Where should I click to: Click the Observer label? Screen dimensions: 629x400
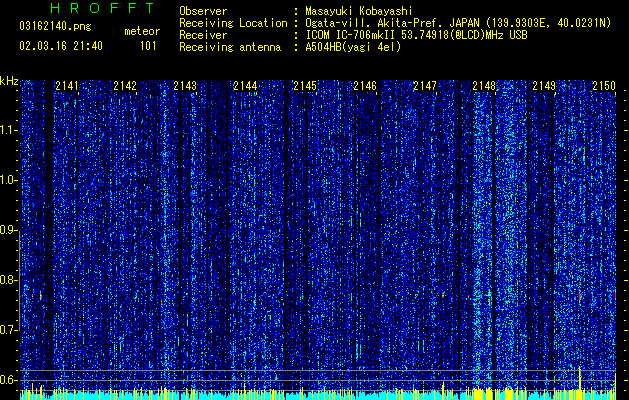(x=203, y=11)
